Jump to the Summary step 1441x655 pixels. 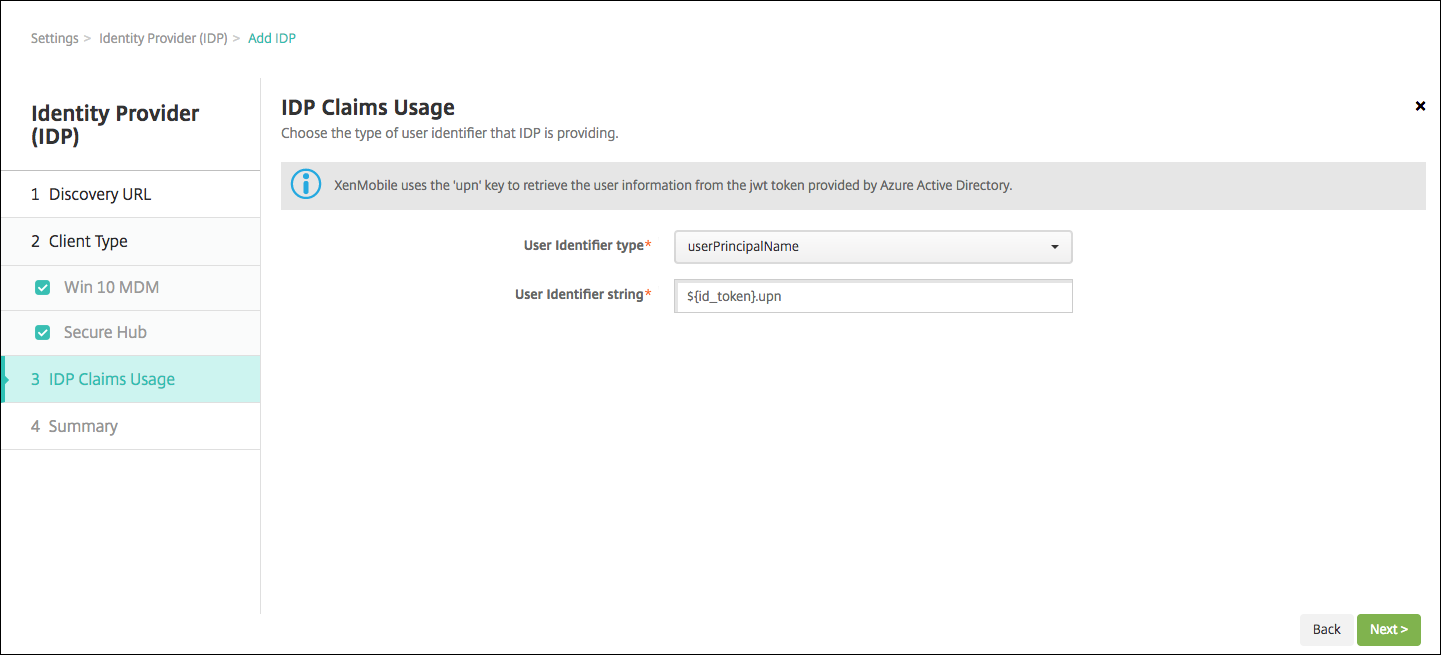[x=83, y=426]
